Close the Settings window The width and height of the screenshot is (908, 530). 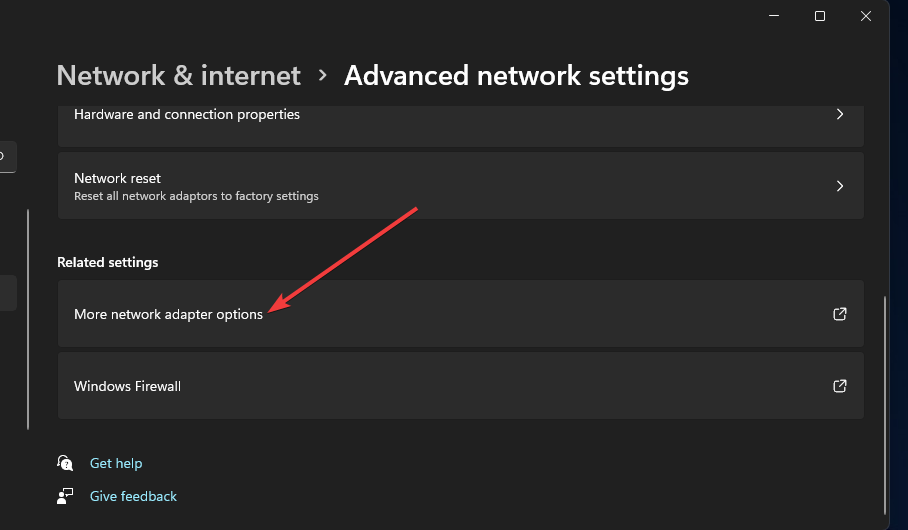(x=866, y=16)
